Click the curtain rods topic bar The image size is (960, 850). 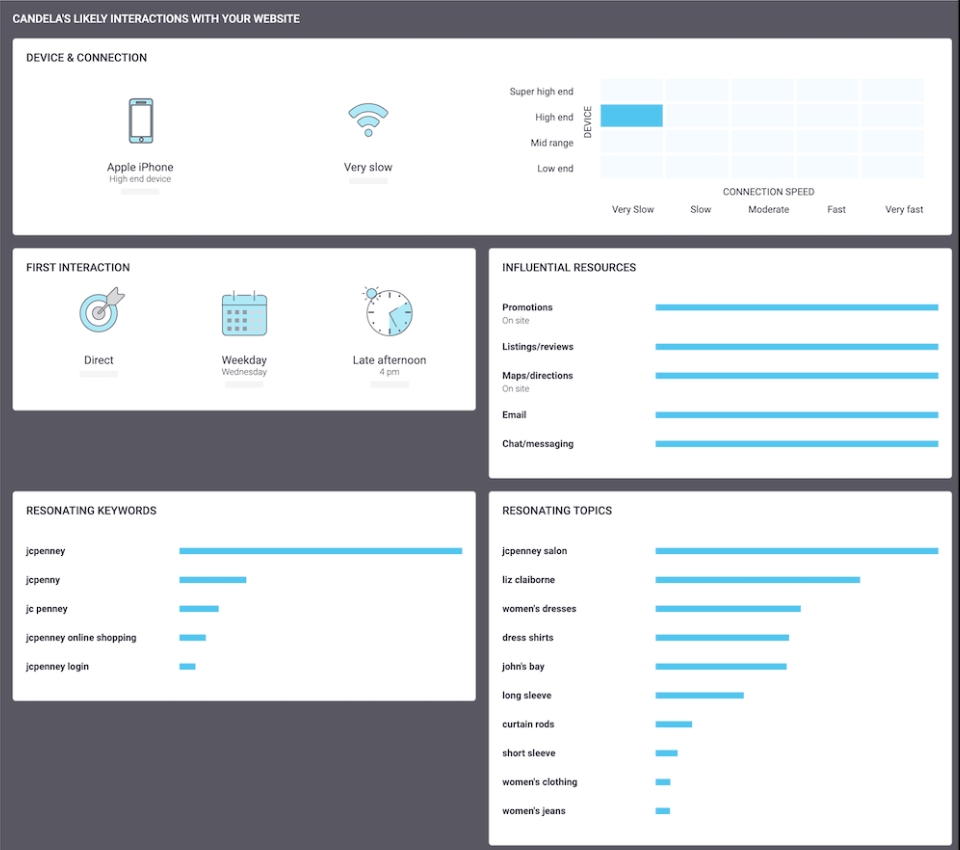point(673,723)
